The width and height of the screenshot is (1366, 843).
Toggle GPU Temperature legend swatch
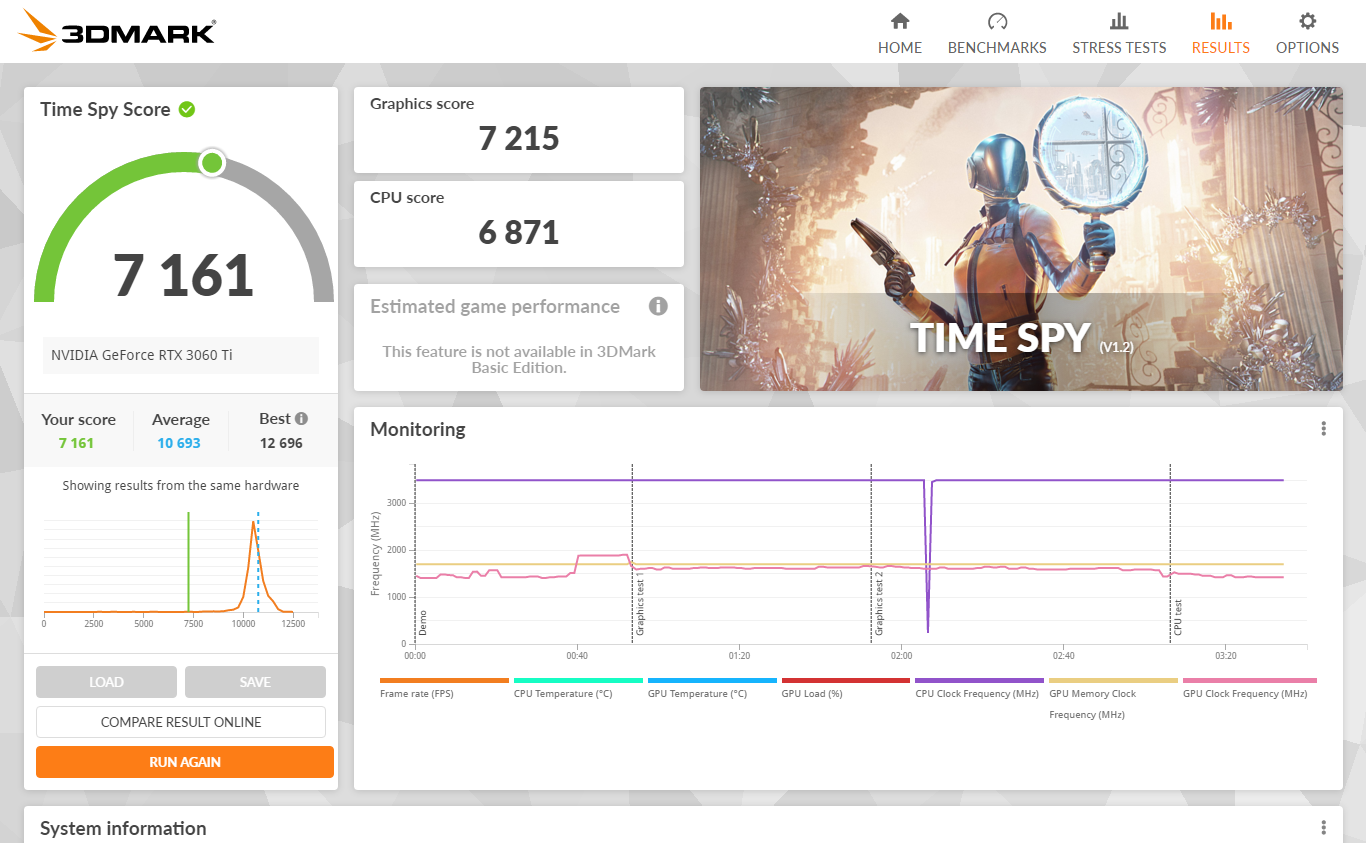(713, 681)
